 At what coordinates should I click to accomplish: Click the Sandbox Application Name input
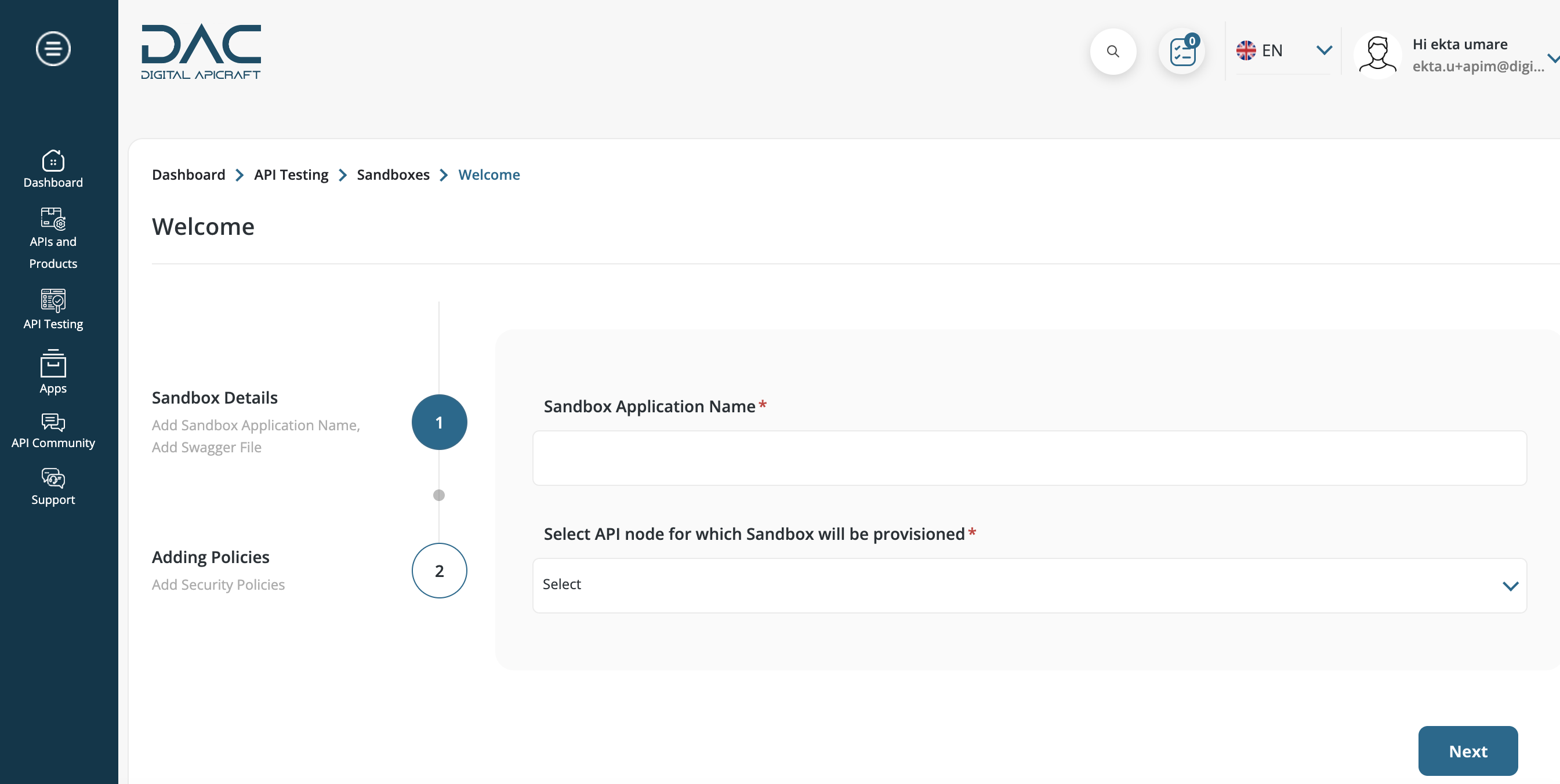1029,458
